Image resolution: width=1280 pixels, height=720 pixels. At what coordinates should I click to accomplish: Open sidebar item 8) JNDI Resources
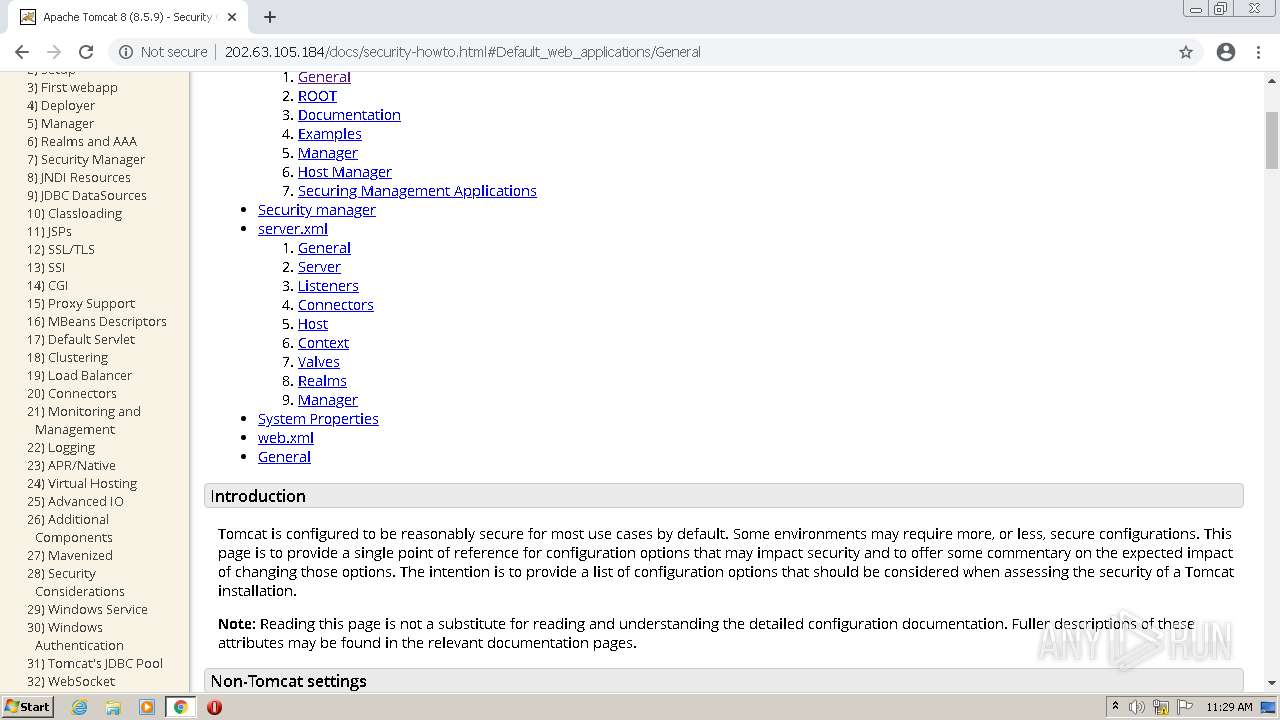[x=79, y=178]
